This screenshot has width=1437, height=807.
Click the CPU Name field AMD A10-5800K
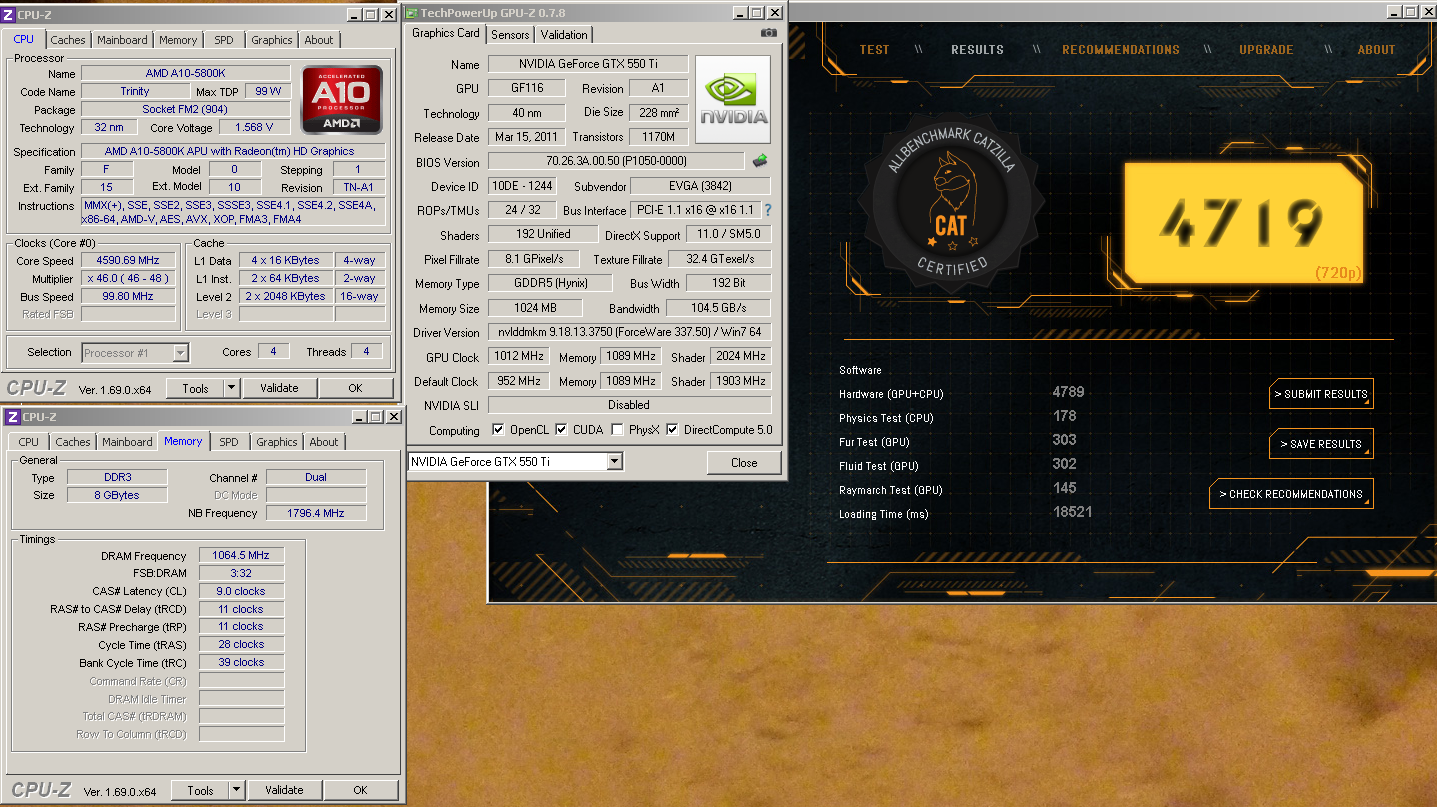[x=186, y=73]
